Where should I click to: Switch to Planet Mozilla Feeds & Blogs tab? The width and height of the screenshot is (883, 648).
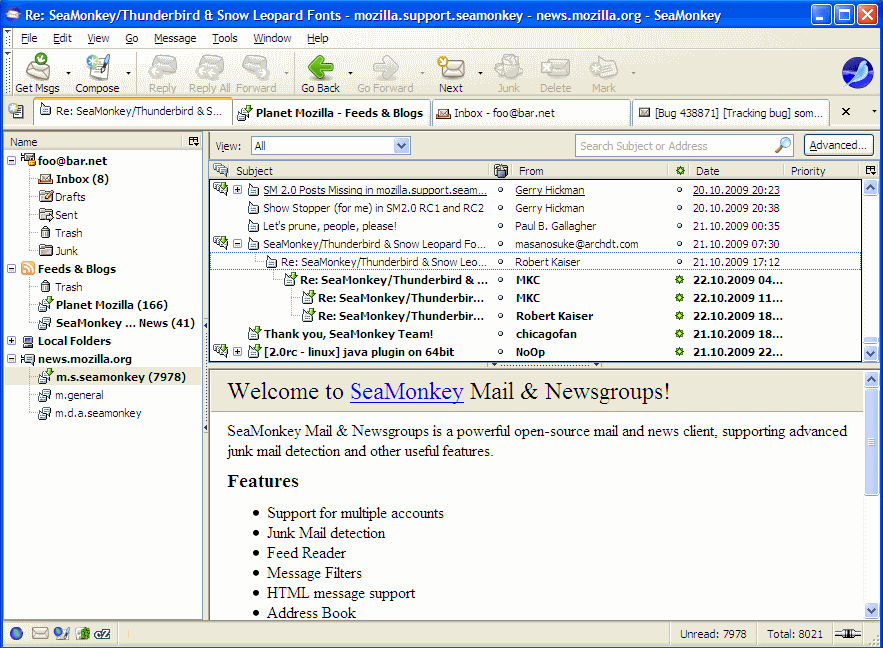[332, 113]
